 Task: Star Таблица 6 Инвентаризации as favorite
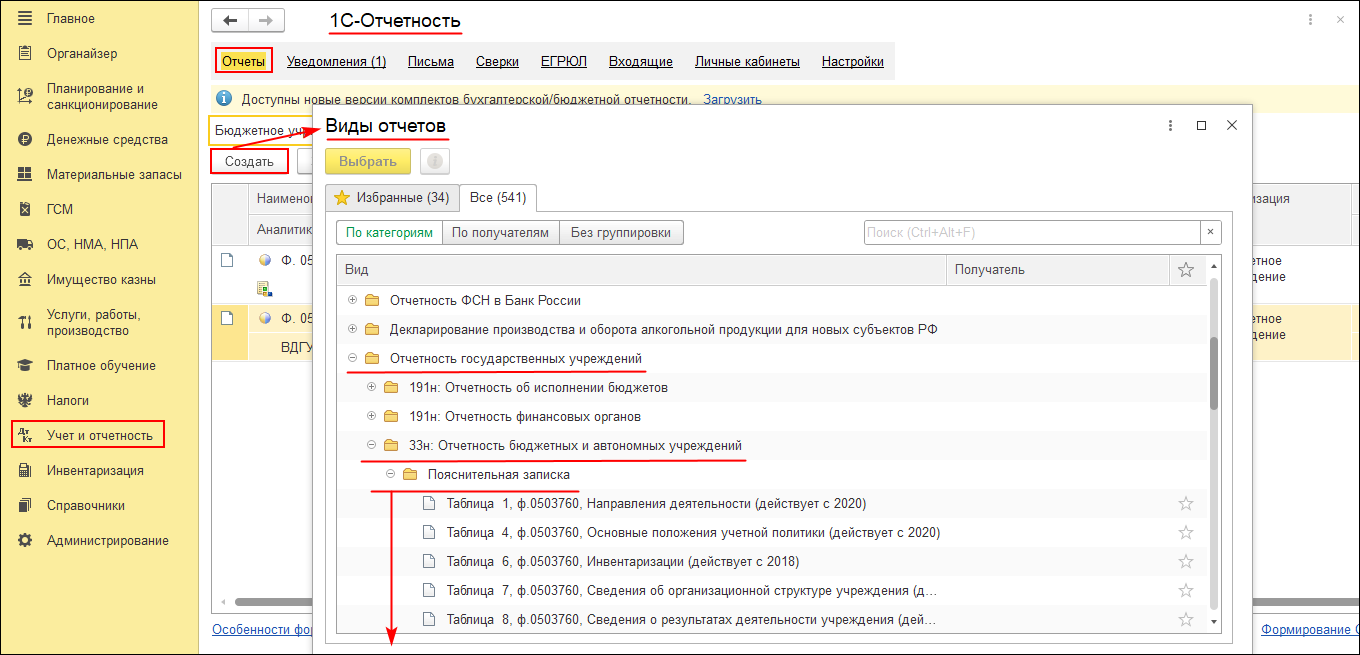click(x=1186, y=562)
